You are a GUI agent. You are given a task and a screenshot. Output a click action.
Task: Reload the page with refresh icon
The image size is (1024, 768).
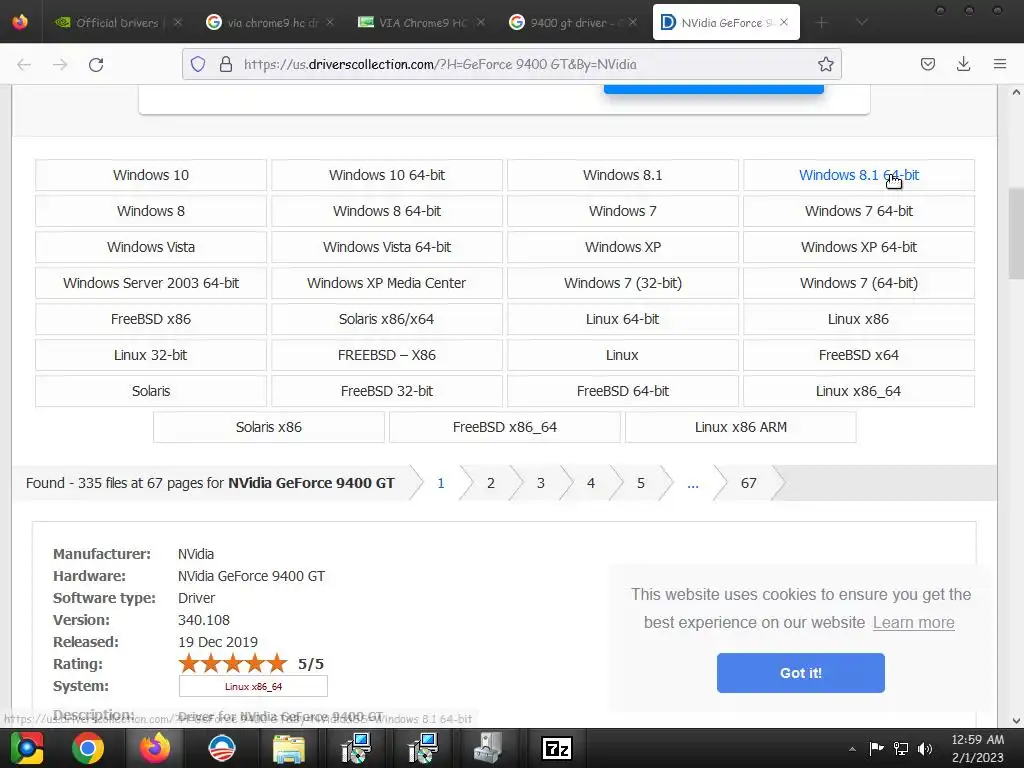[x=96, y=64]
